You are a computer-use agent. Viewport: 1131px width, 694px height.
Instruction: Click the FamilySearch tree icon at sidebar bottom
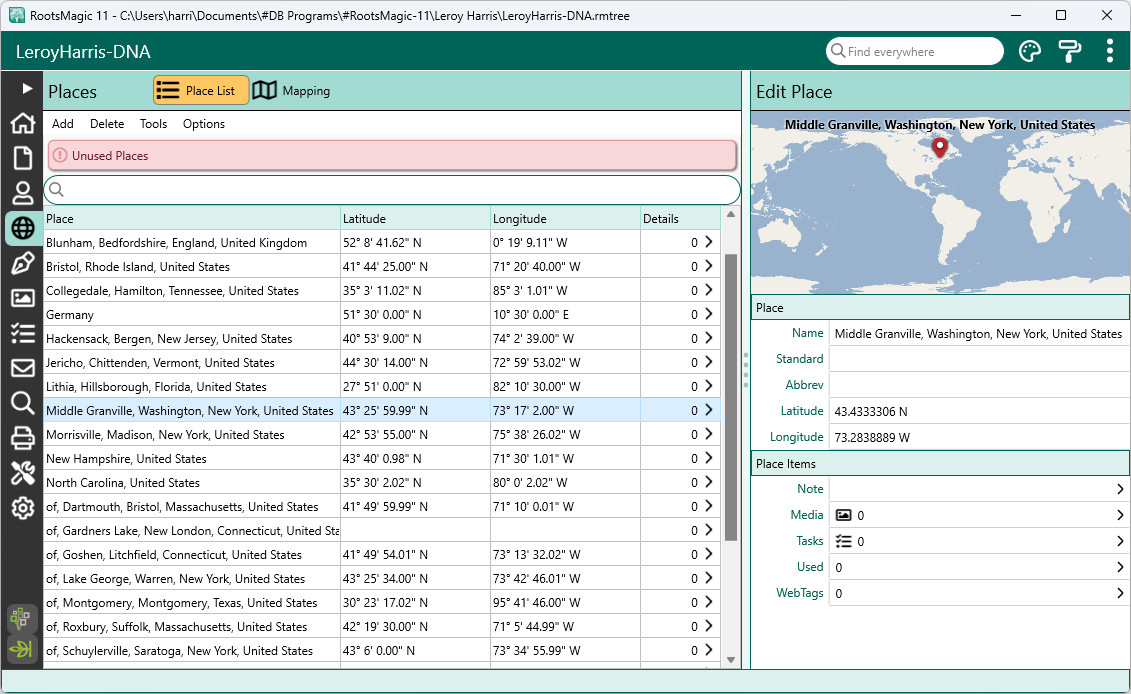tap(21, 618)
